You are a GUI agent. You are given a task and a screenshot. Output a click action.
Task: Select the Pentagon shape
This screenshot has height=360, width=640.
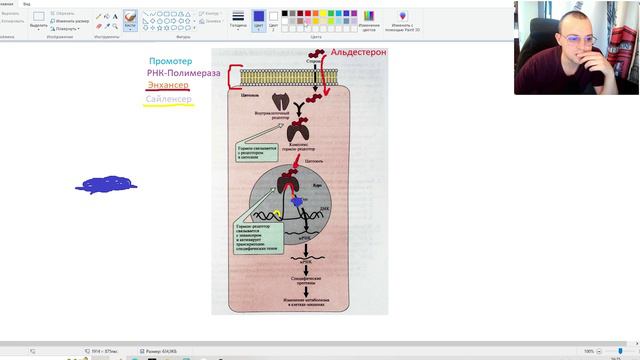click(160, 21)
